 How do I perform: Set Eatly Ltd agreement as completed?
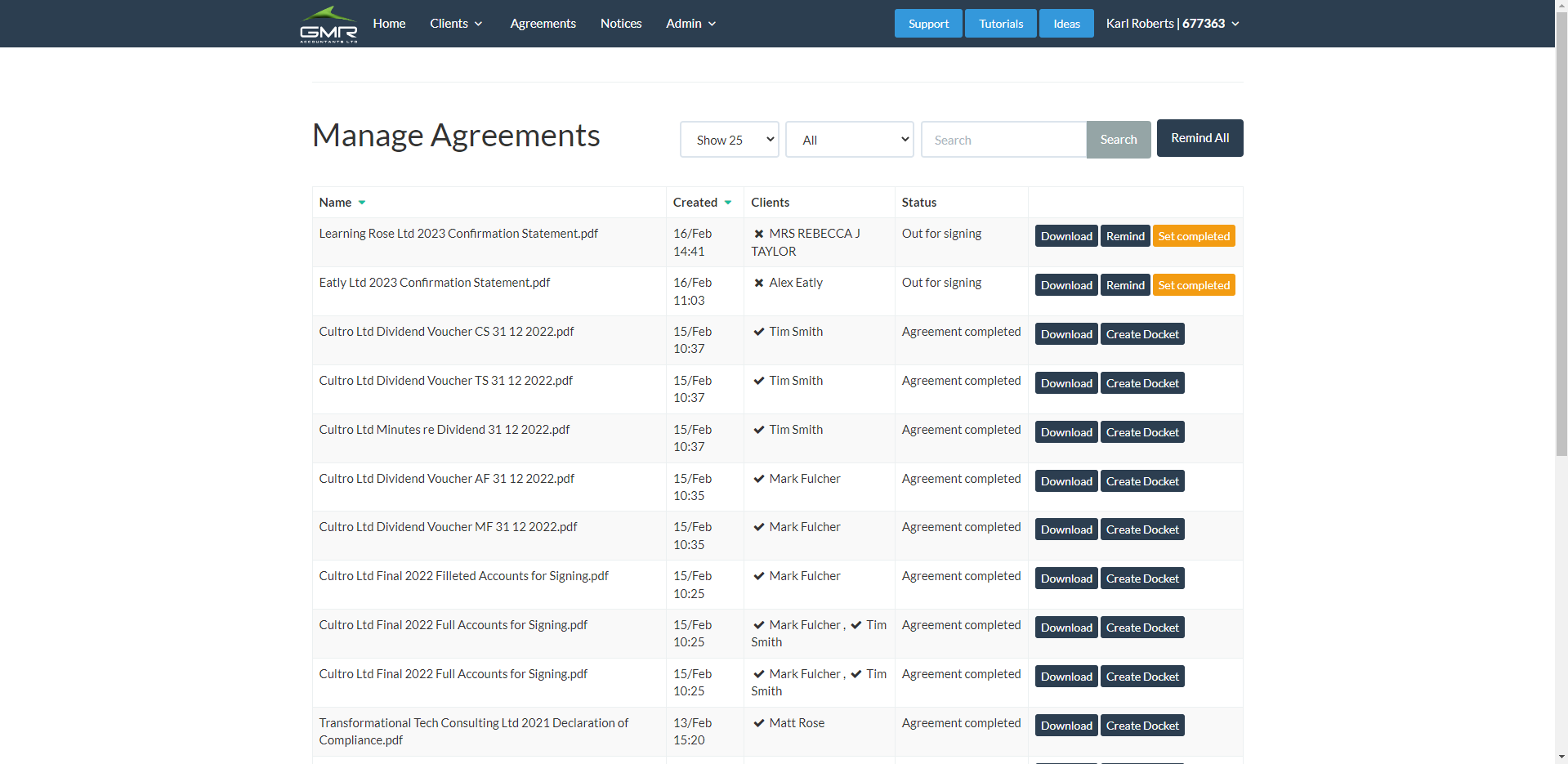(x=1194, y=285)
